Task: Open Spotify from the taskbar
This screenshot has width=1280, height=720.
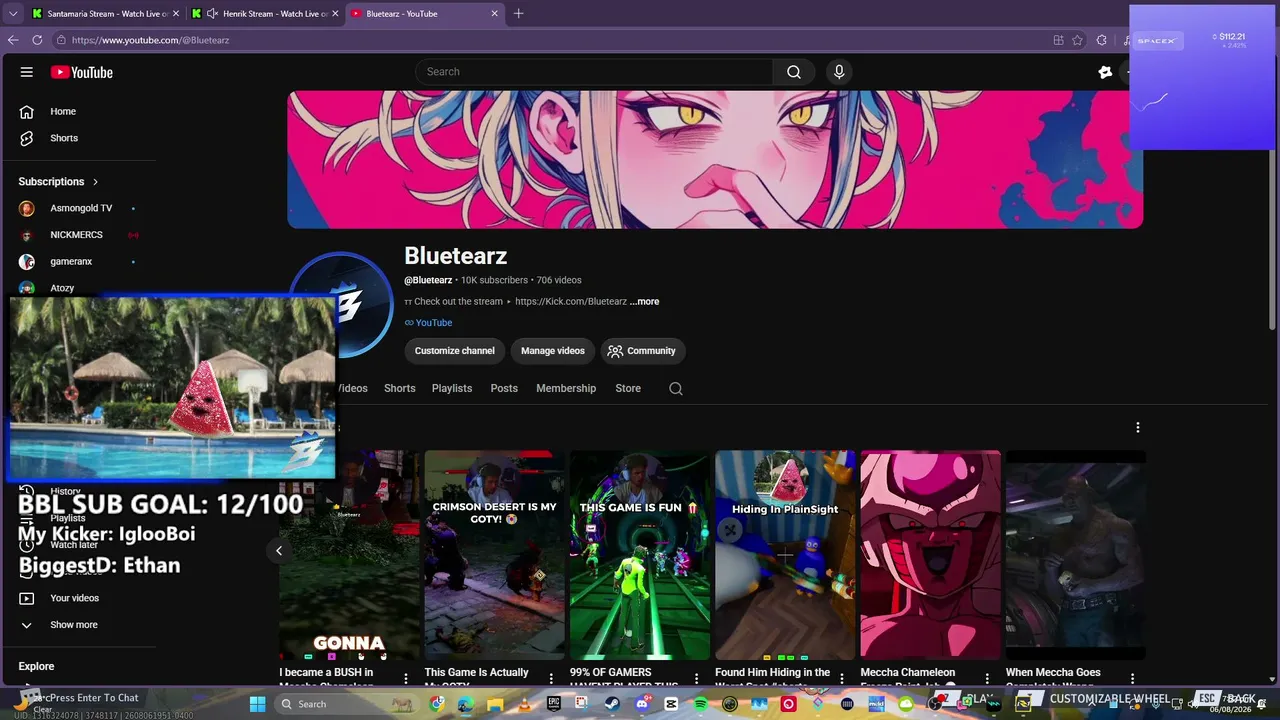Action: 700,704
